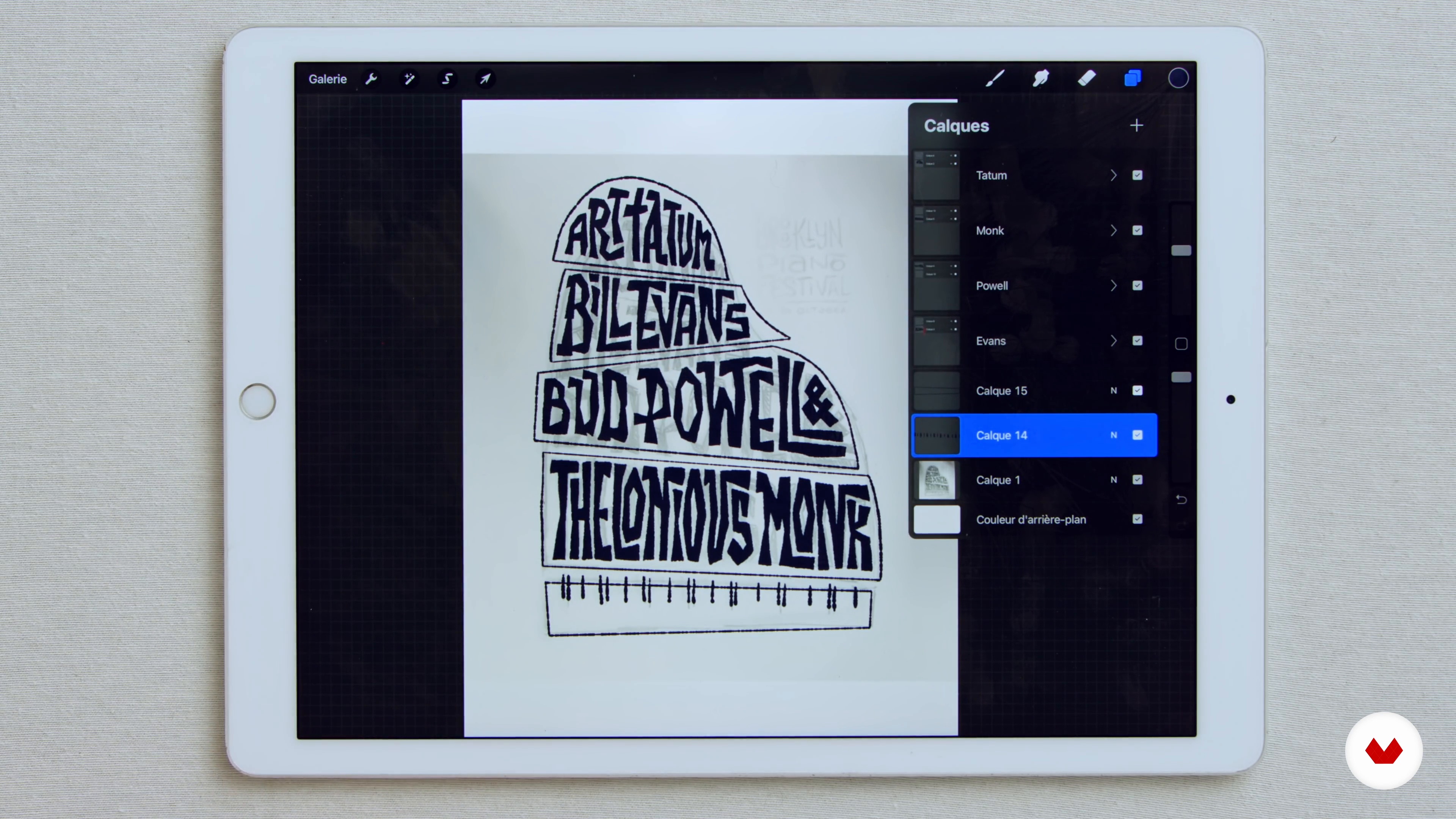Activate the Selection S-shaped tool
1456x819 pixels.
point(447,78)
